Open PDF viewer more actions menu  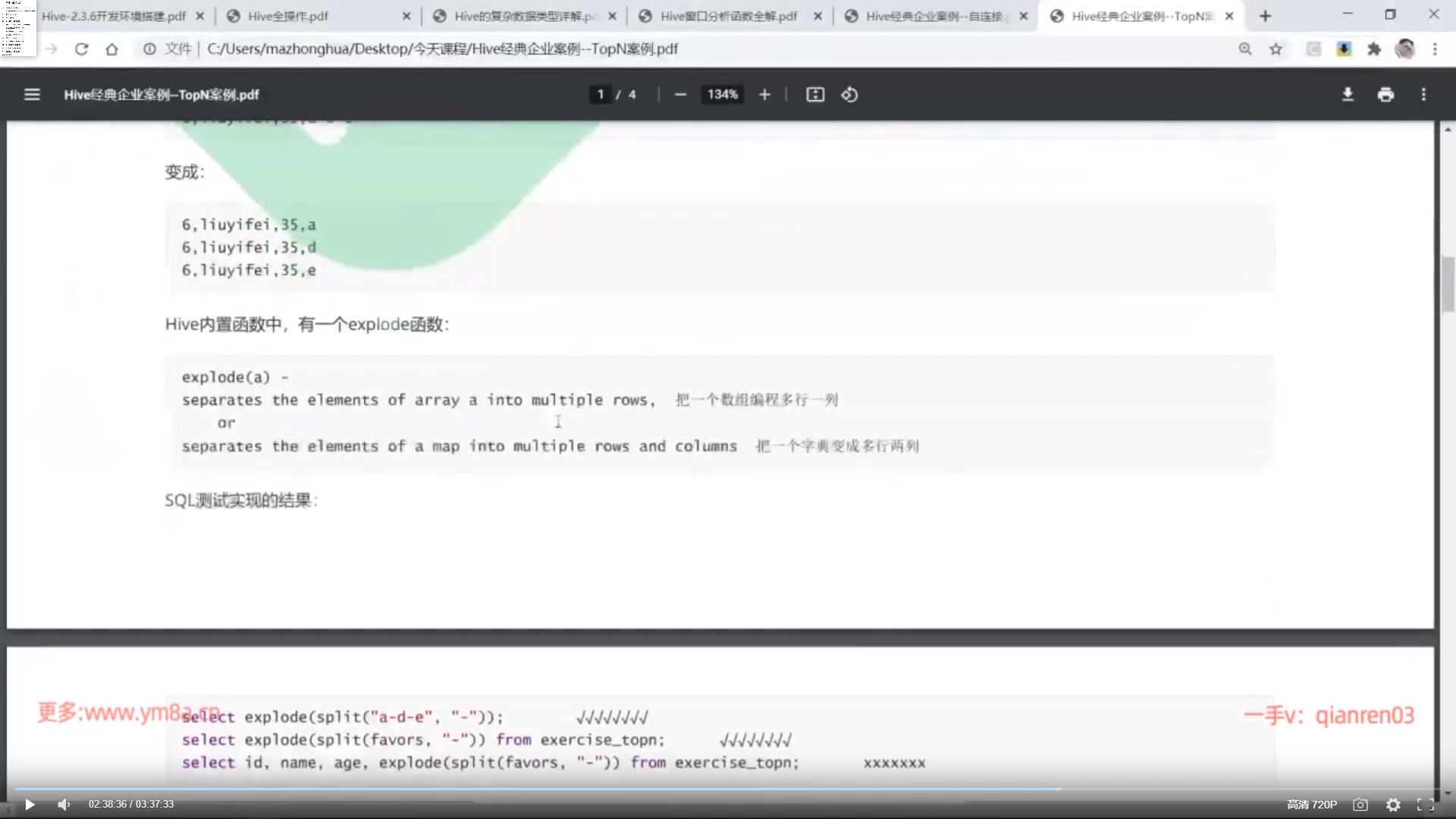[1423, 95]
